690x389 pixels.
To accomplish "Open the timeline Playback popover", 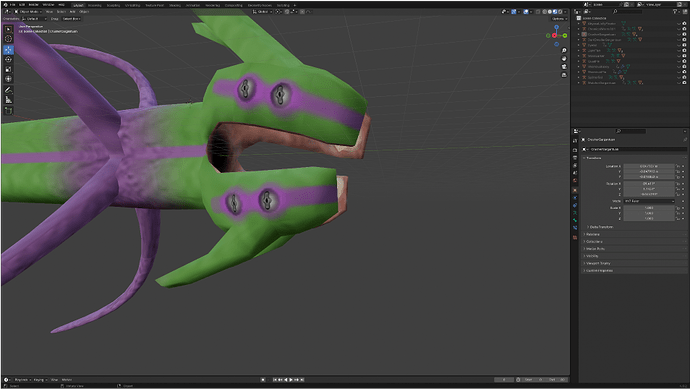I will pos(22,380).
